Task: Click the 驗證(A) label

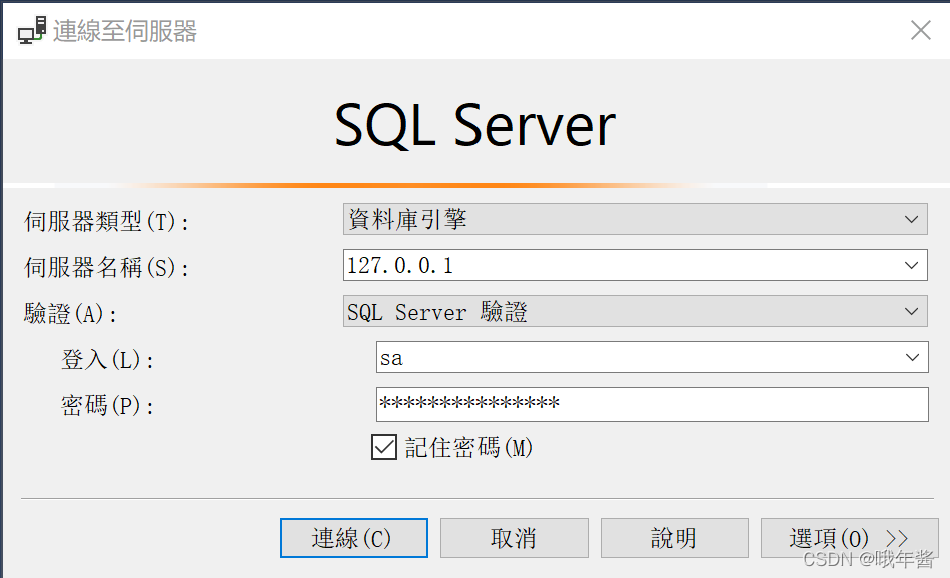Action: click(70, 314)
